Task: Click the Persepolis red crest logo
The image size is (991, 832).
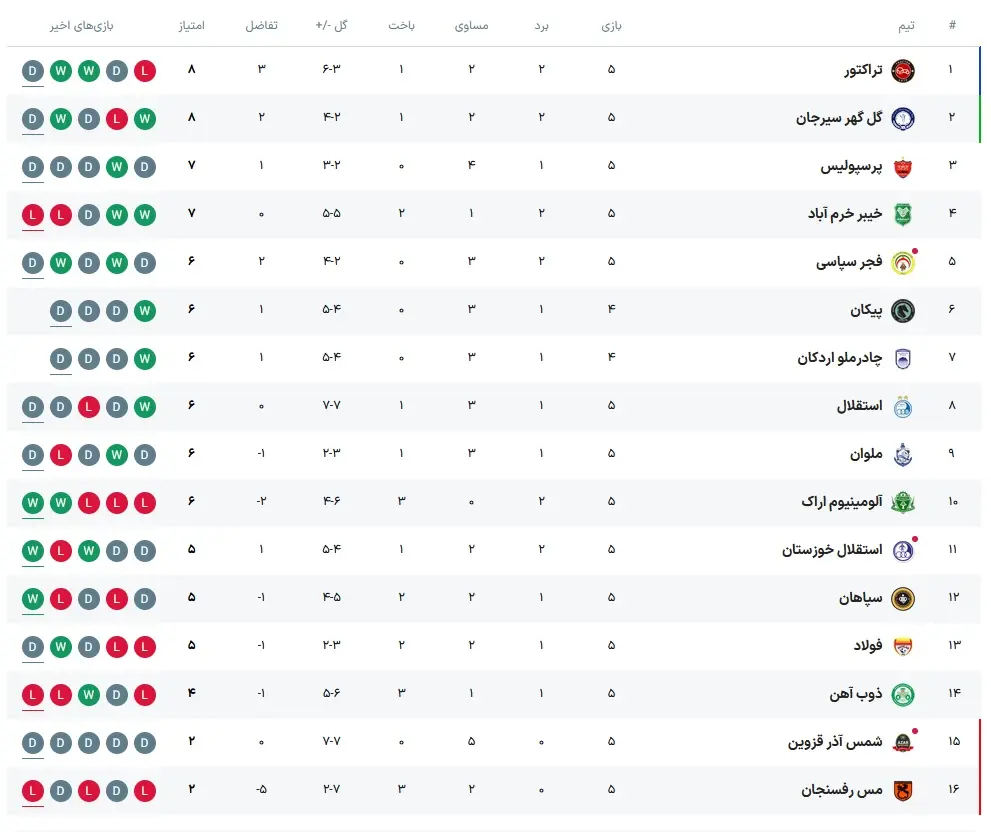Action: point(903,167)
